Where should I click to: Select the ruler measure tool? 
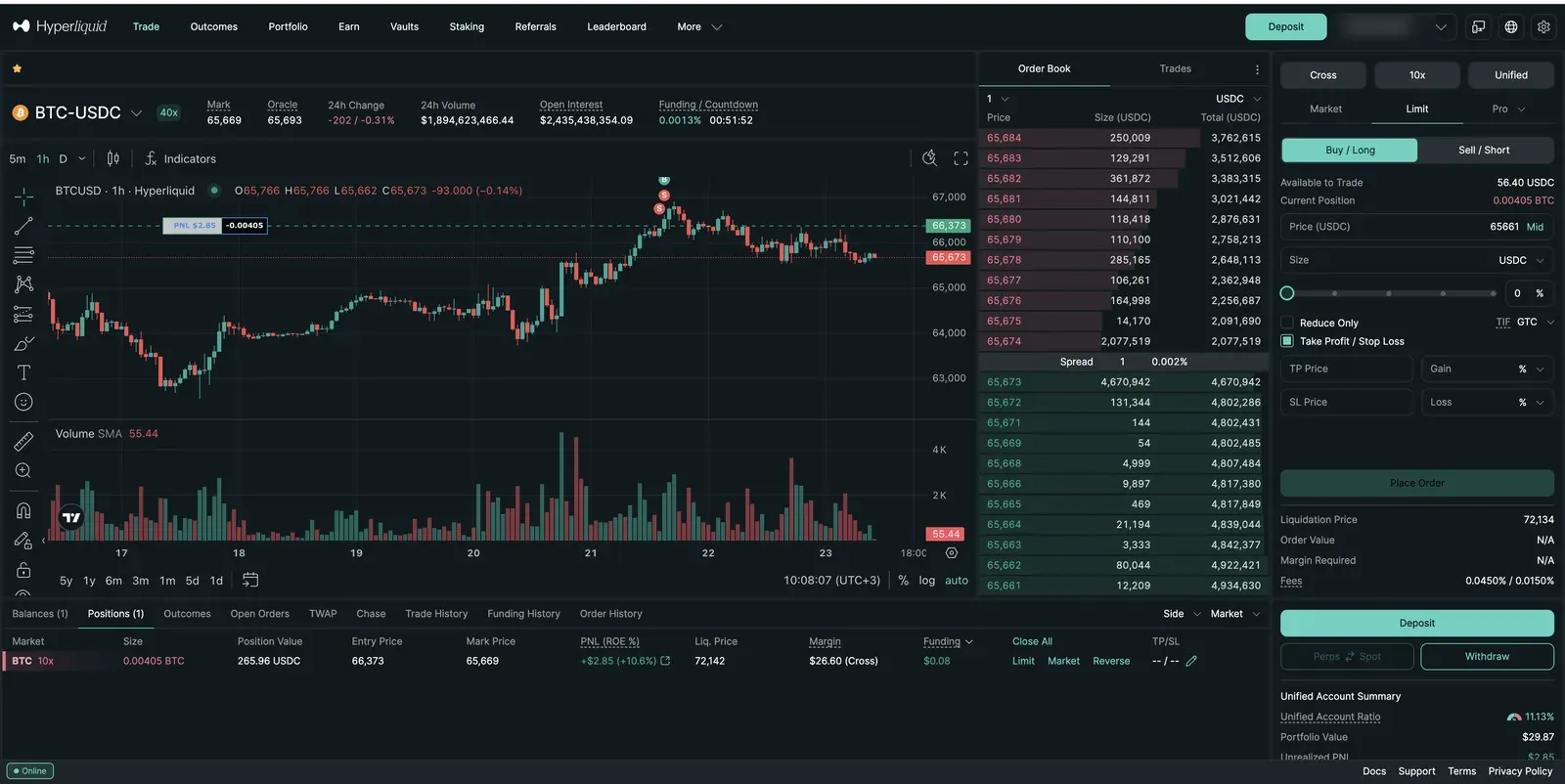pyautogui.click(x=23, y=442)
